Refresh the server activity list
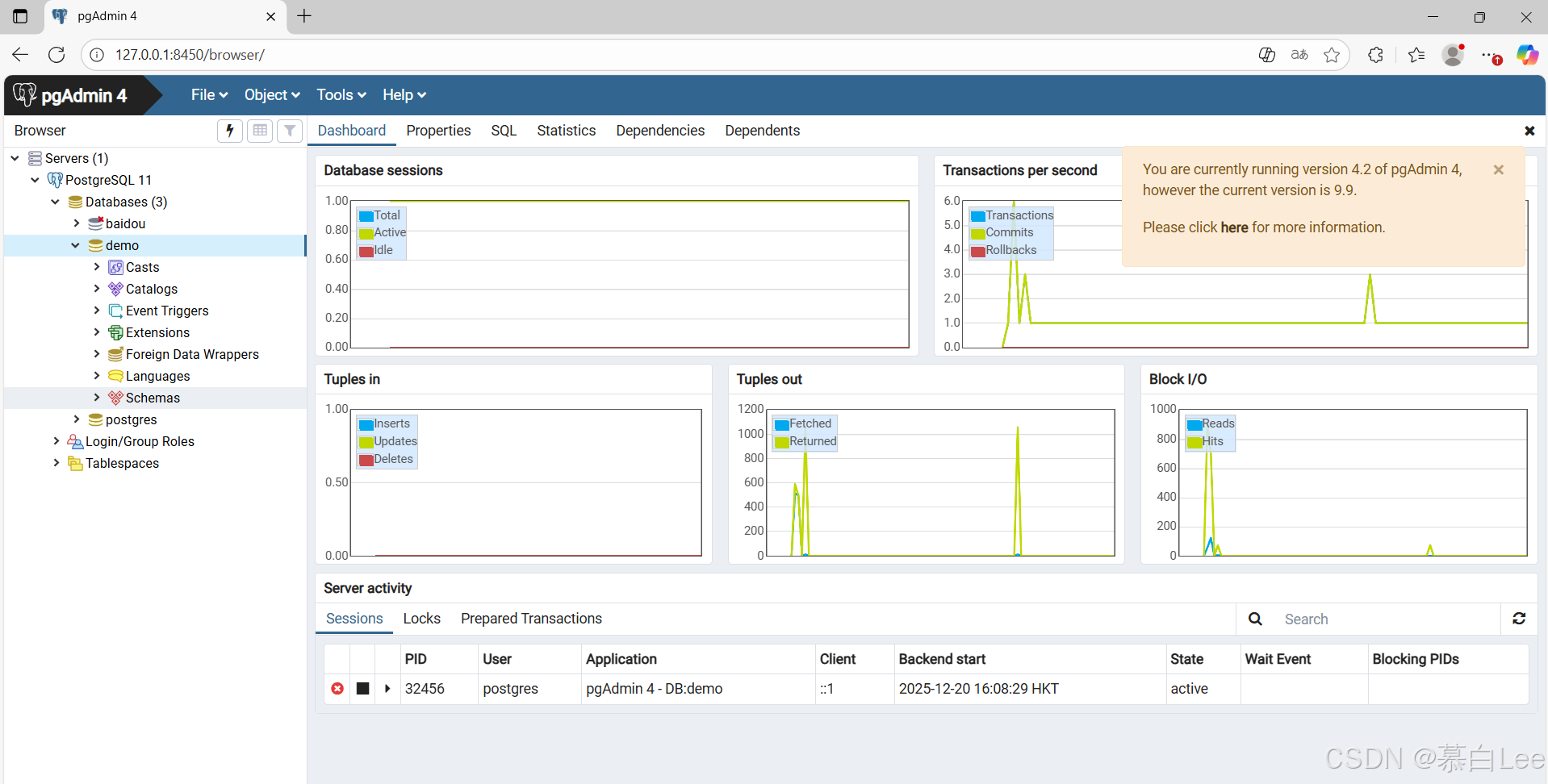 pyautogui.click(x=1519, y=619)
